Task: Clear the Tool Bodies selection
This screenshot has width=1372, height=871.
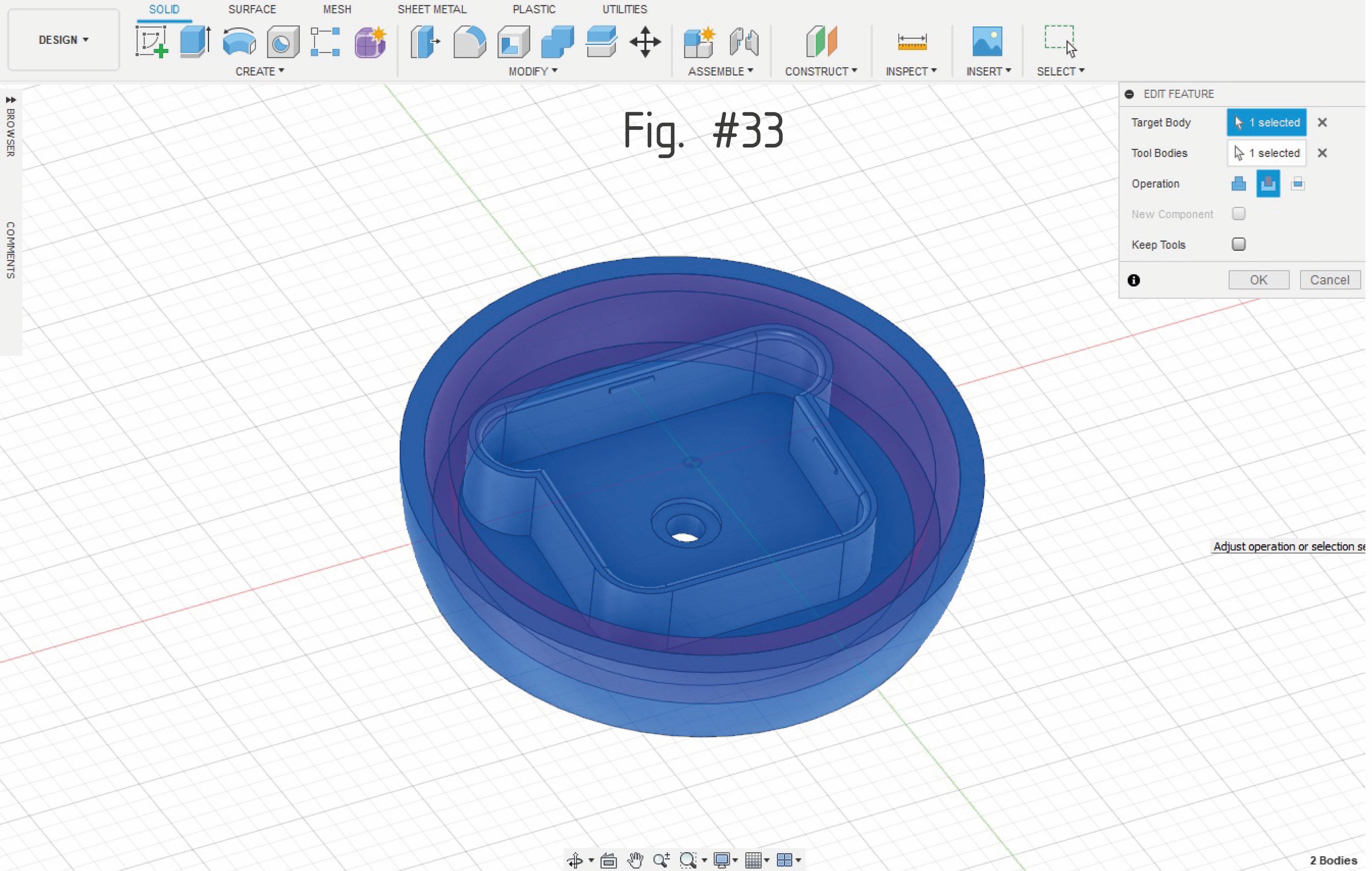Action: tap(1322, 153)
